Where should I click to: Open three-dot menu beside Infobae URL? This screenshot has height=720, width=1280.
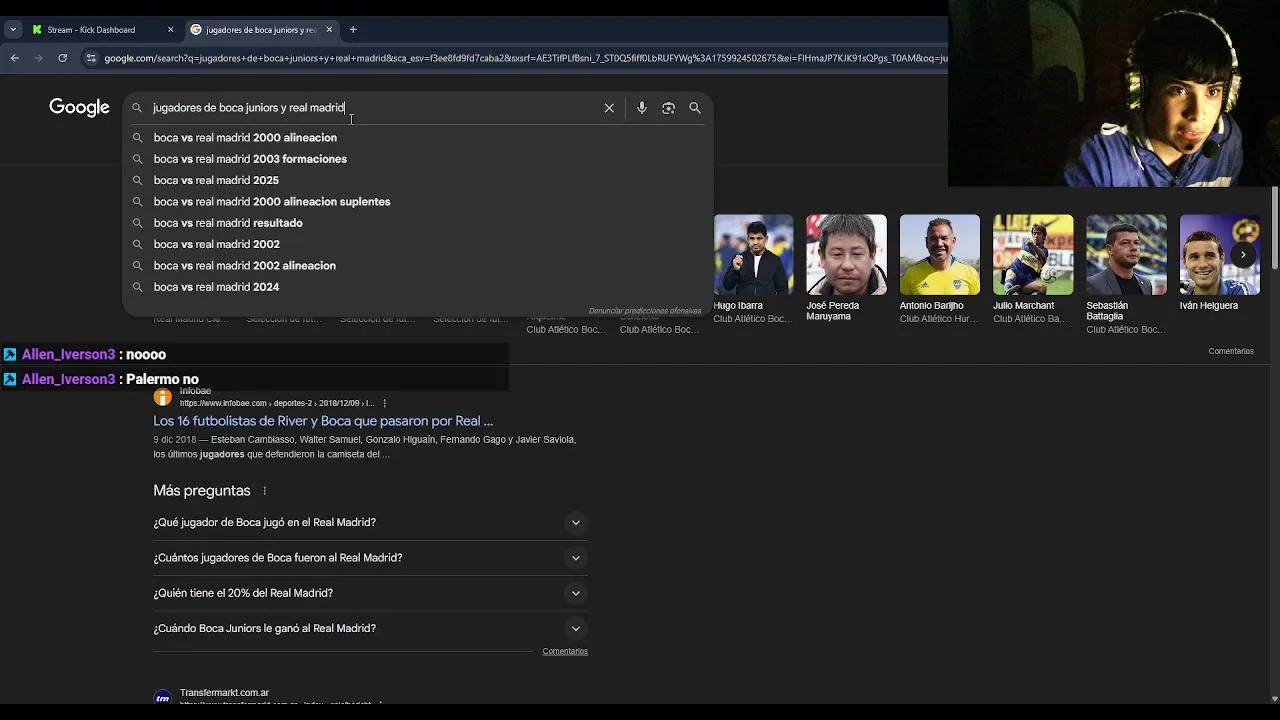tap(384, 404)
